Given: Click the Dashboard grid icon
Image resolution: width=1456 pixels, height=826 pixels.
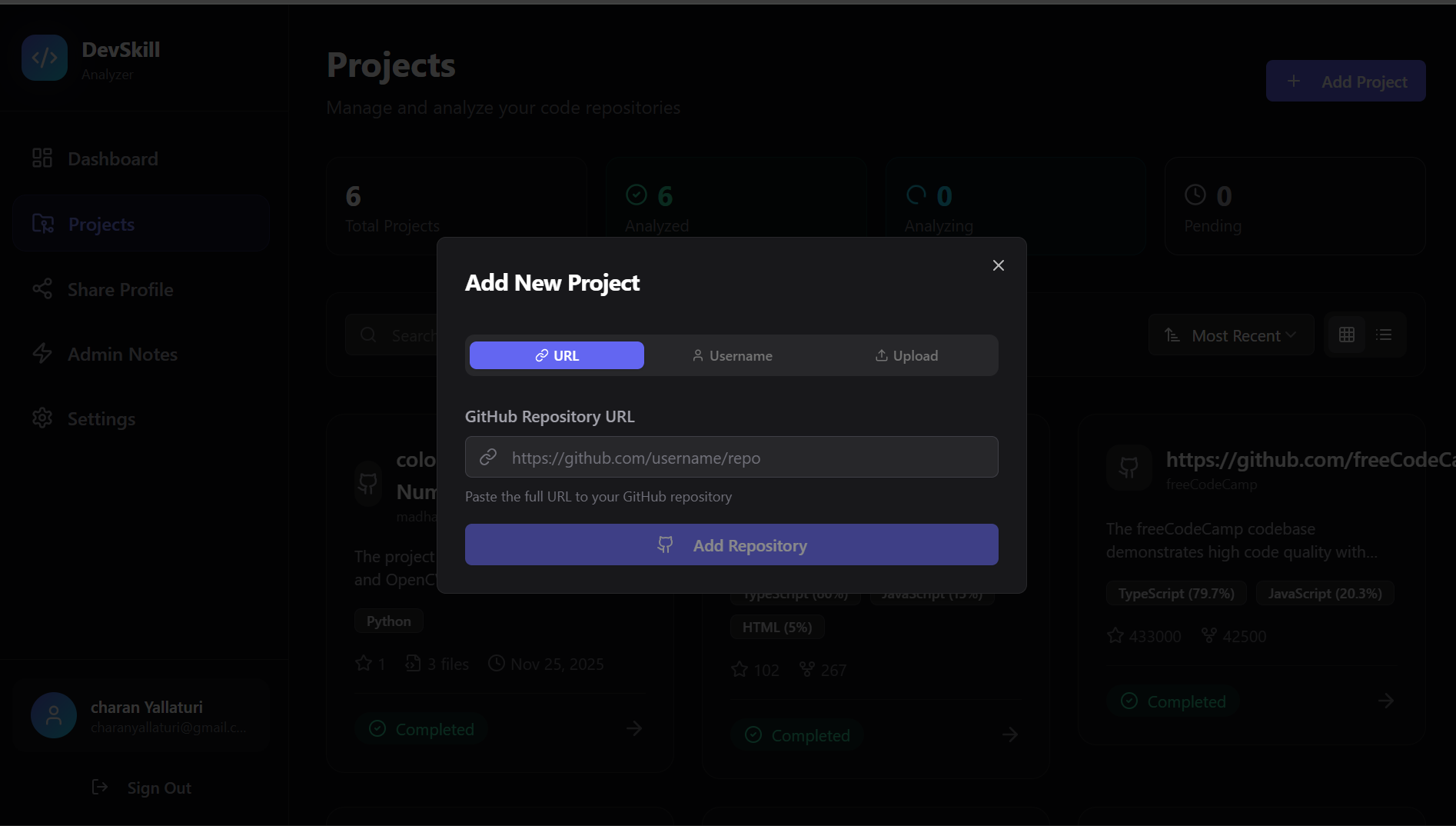Looking at the screenshot, I should click(x=42, y=158).
